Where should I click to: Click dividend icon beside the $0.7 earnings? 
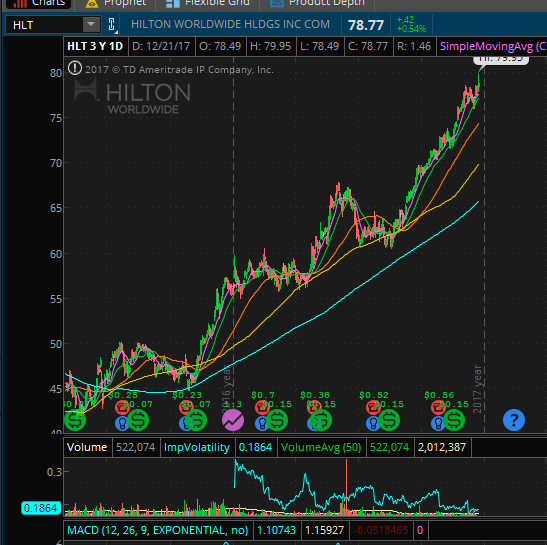[277, 420]
